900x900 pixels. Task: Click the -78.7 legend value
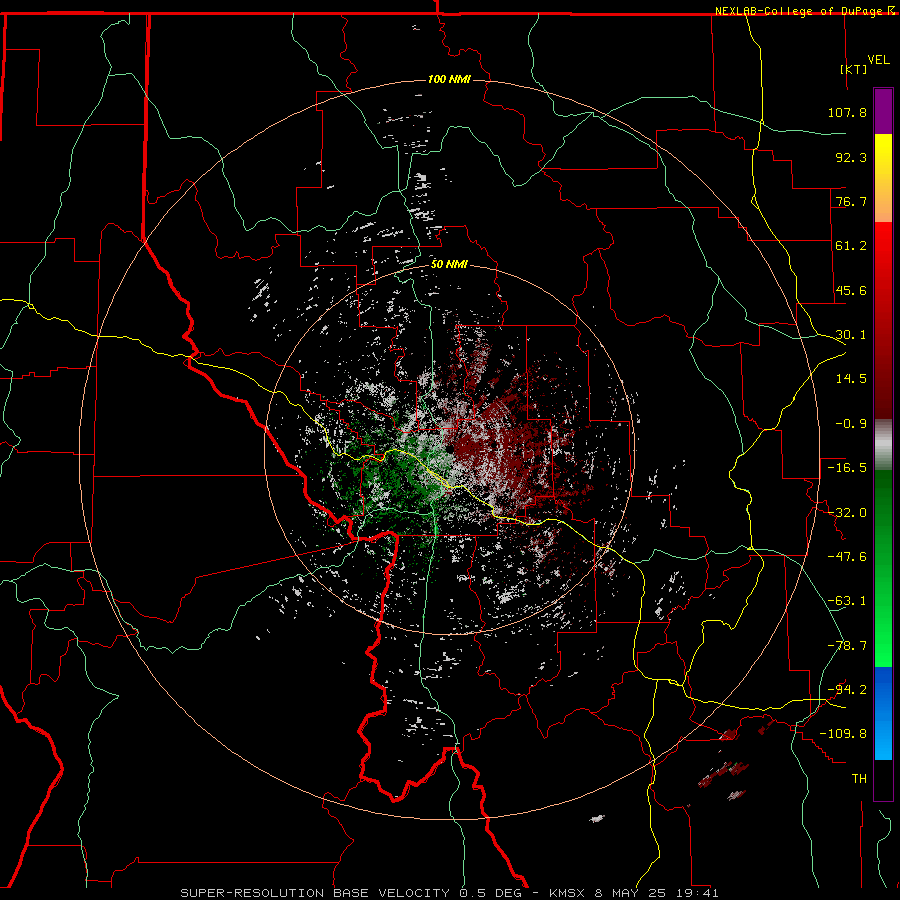pos(847,646)
